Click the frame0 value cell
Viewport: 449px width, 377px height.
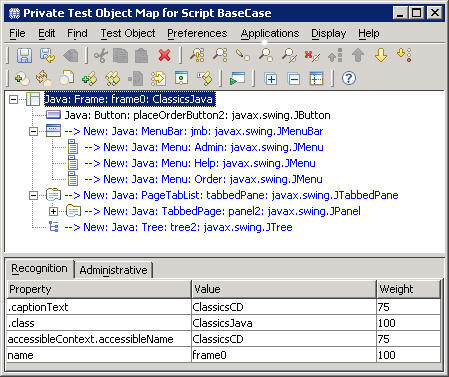(284, 355)
